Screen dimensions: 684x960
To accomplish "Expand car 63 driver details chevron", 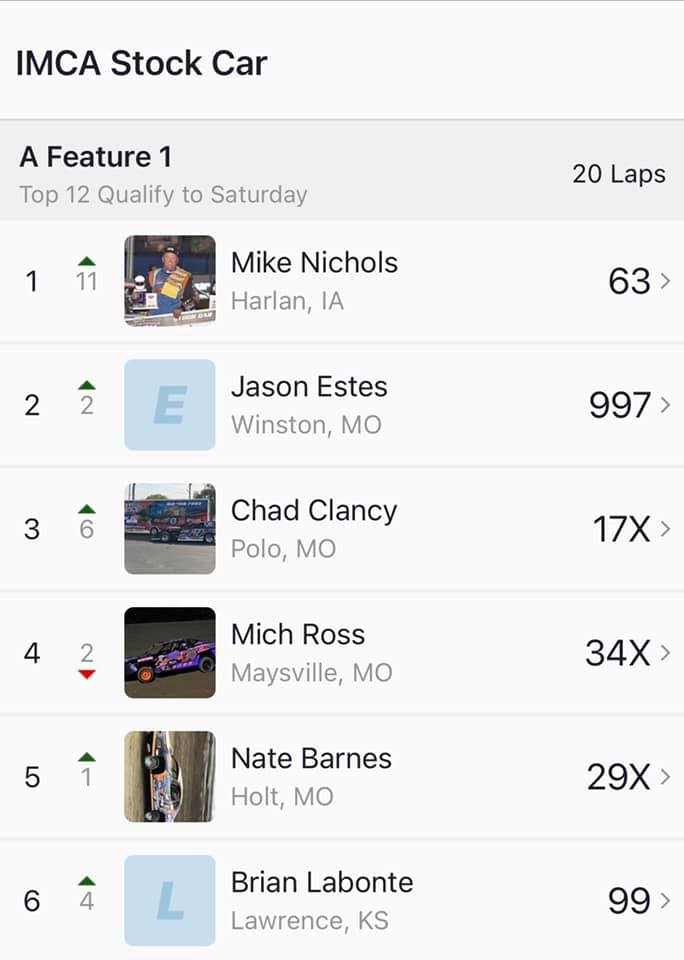I will (x=666, y=282).
